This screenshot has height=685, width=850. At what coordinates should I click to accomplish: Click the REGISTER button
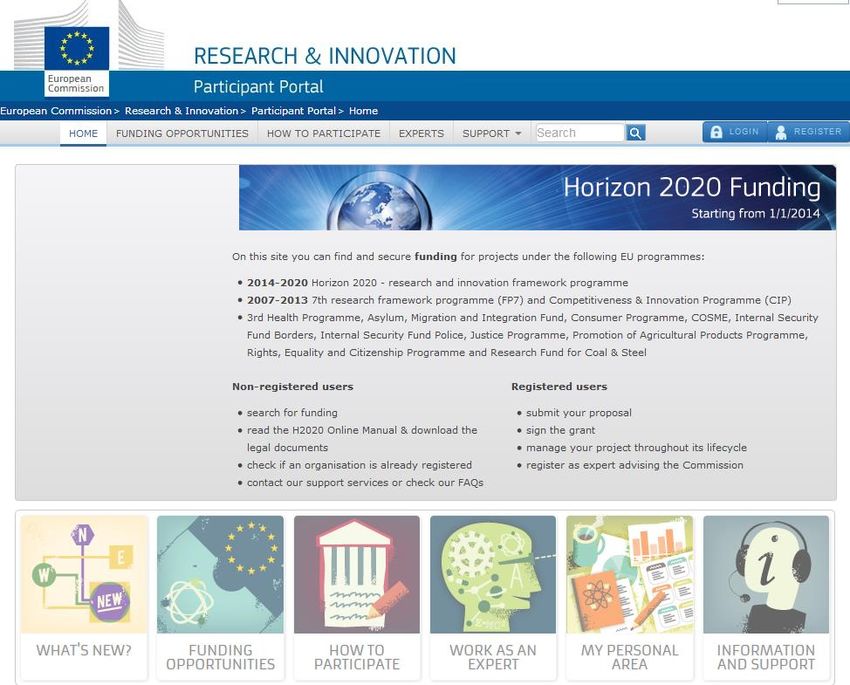pos(808,132)
